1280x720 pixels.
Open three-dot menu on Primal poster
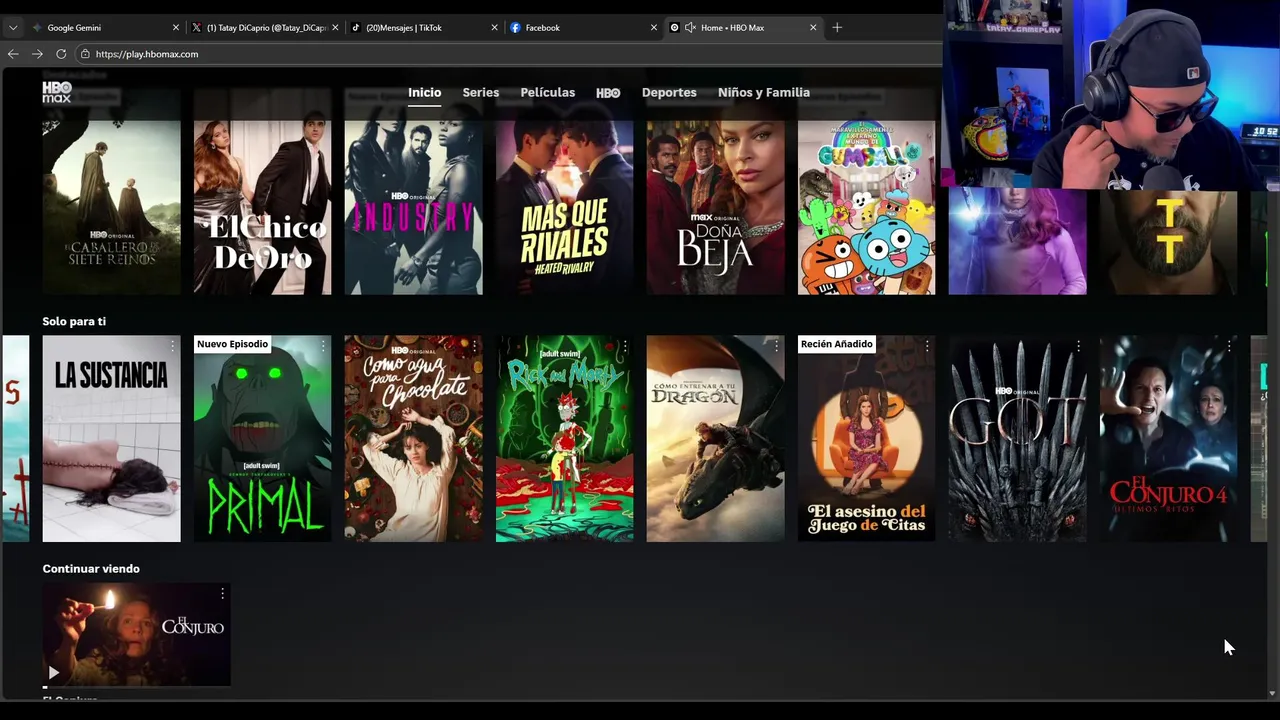click(323, 346)
